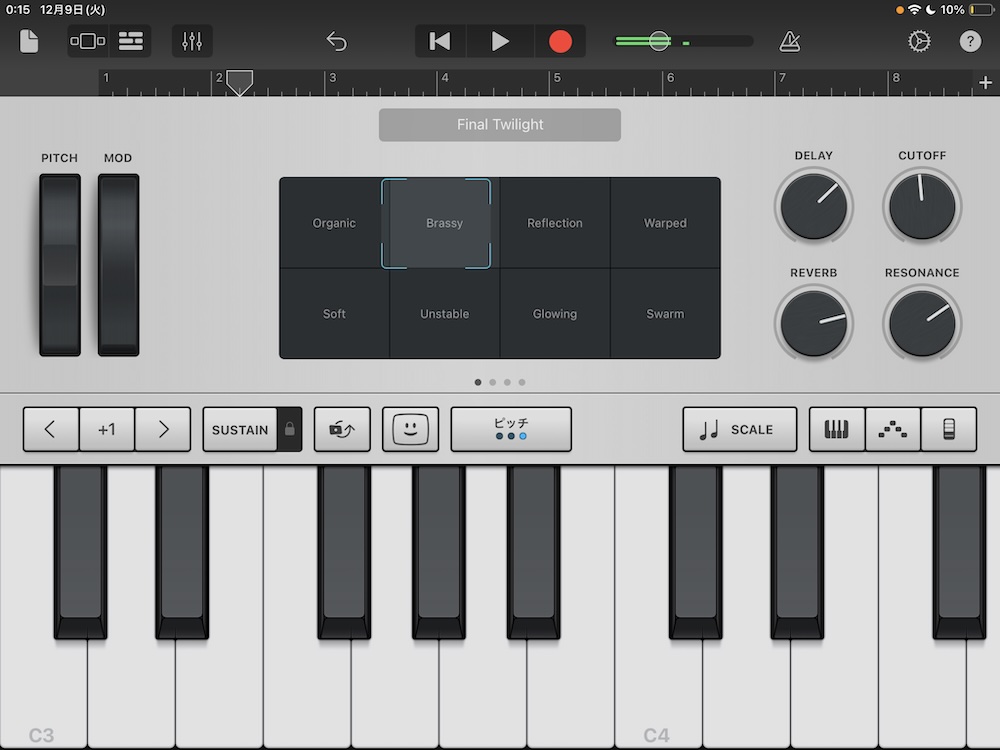Shift keyboard octave up with right chevron
The width and height of the screenshot is (1000, 750).
click(x=163, y=430)
